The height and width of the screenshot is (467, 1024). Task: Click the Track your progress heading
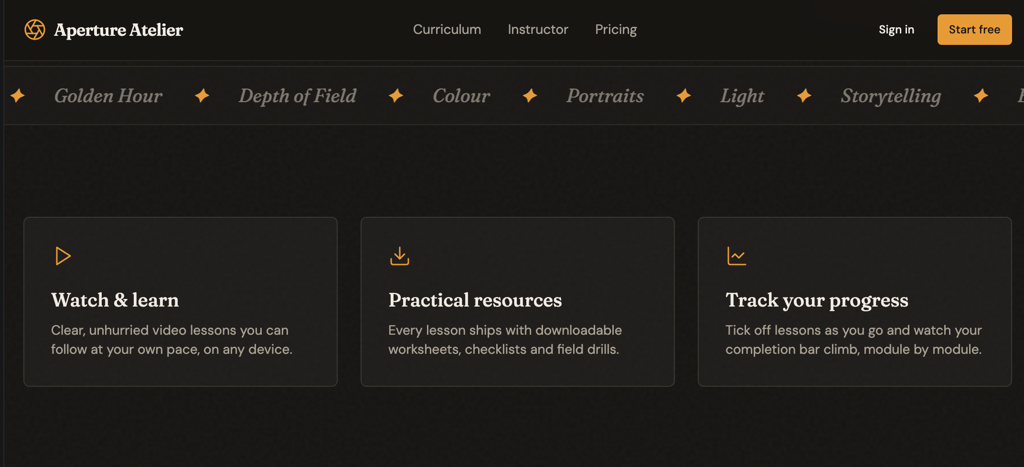point(817,300)
